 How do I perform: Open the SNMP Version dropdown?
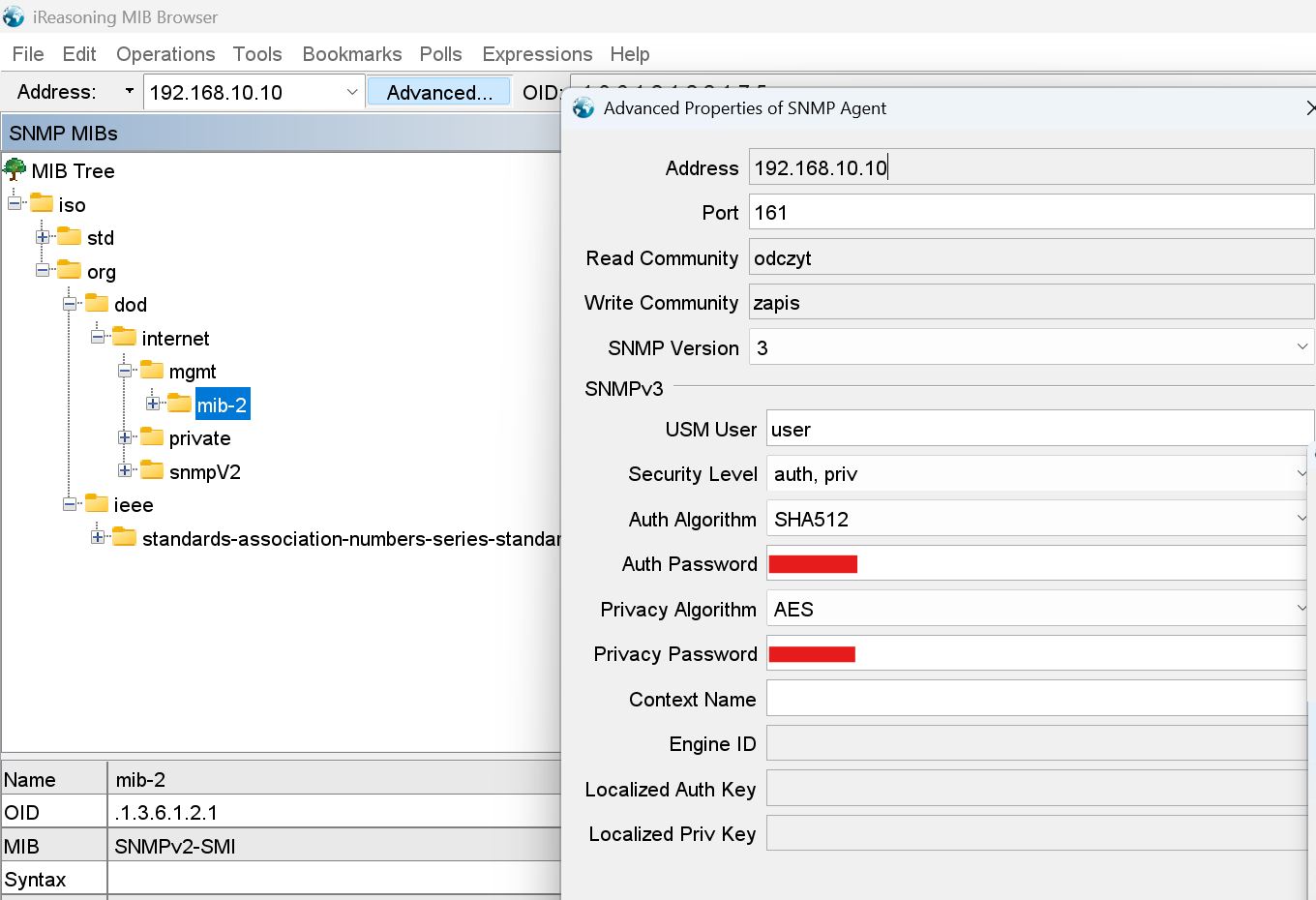tap(1301, 346)
